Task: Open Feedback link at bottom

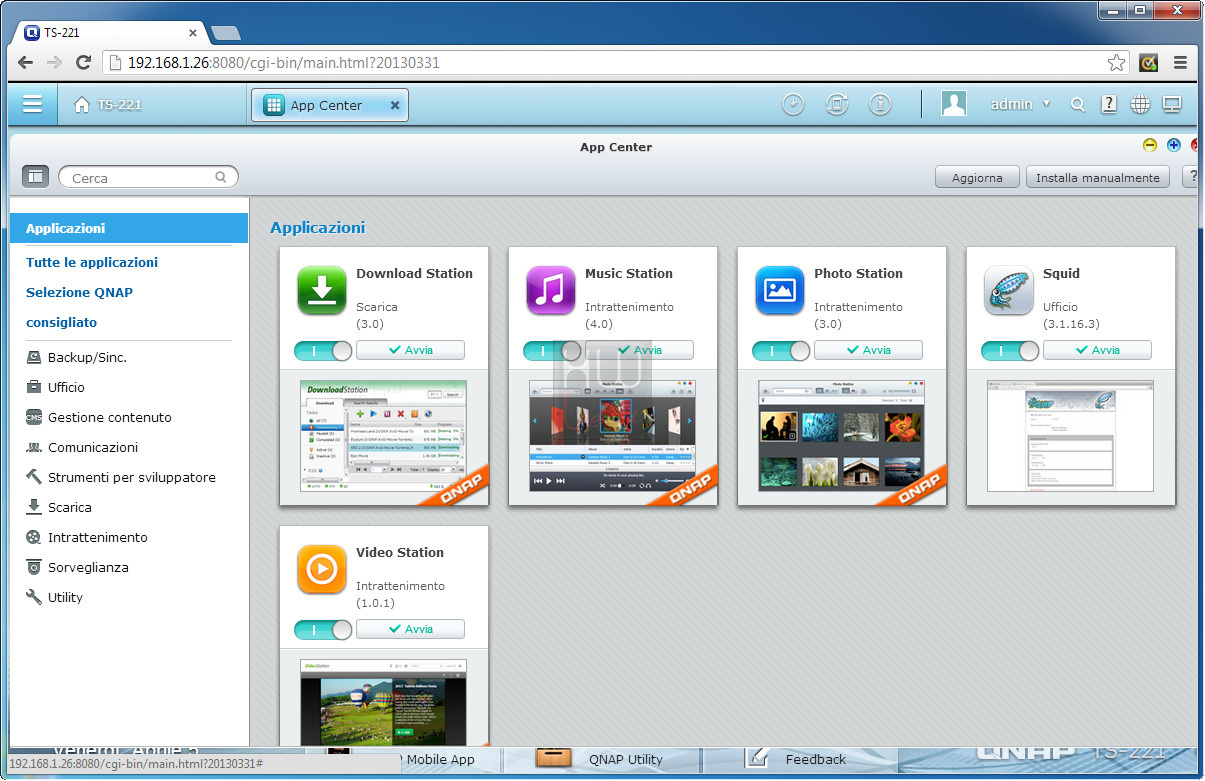Action: coord(816,759)
